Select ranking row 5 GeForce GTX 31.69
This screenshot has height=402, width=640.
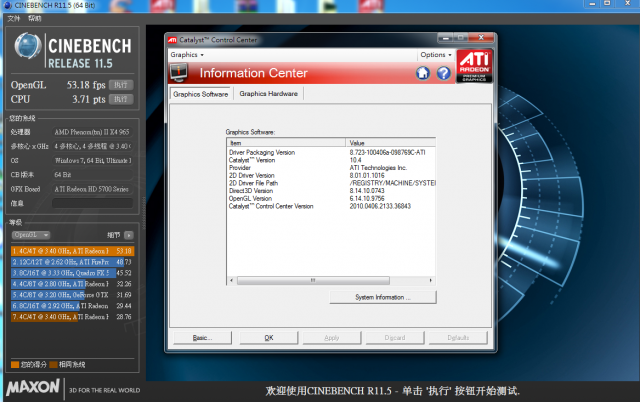pos(72,295)
